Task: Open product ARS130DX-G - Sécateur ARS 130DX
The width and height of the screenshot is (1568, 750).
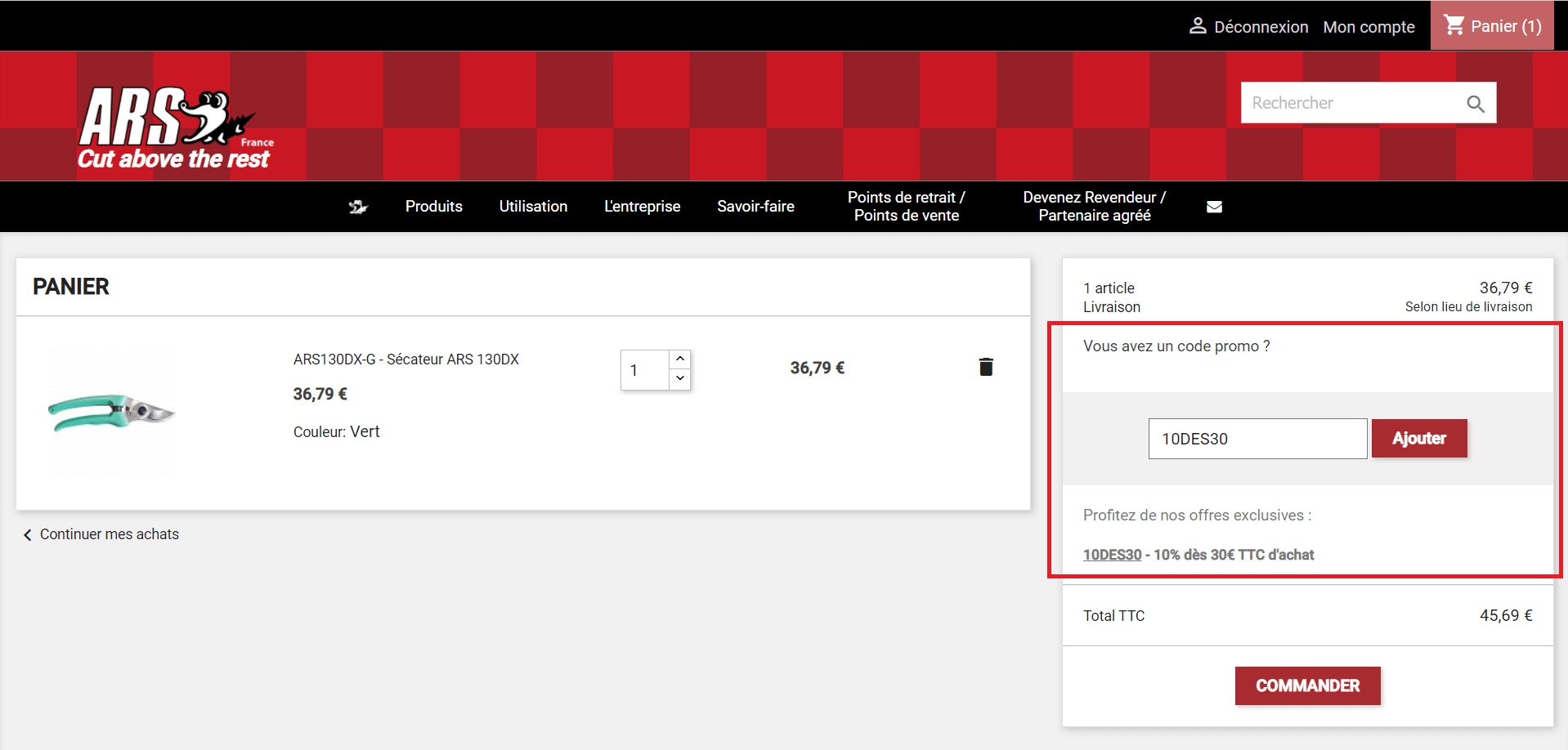Action: tap(406, 359)
